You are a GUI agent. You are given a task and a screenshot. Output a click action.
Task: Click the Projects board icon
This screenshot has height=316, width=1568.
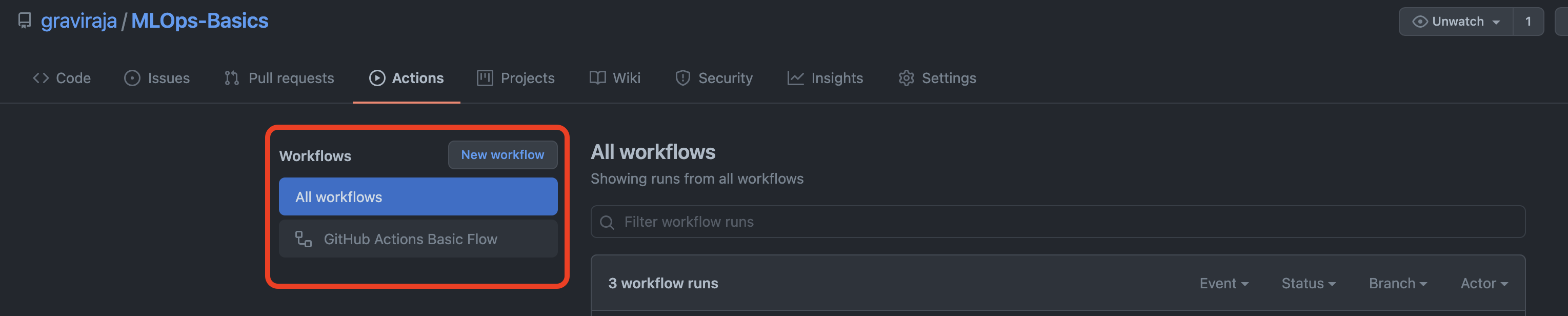click(485, 78)
